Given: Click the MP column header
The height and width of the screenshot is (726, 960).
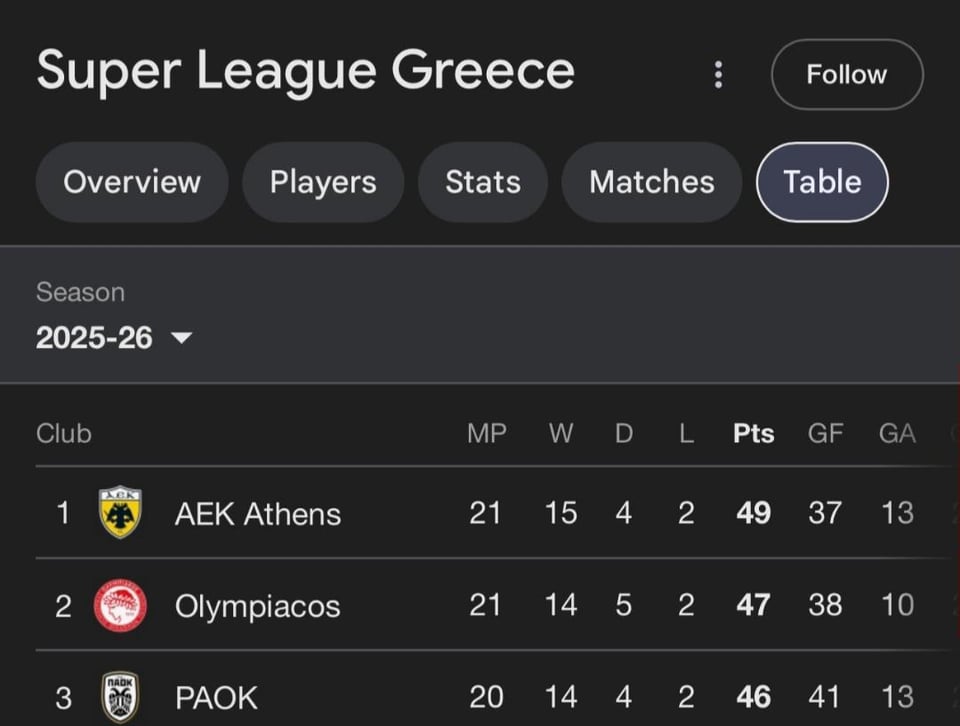Looking at the screenshot, I should pyautogui.click(x=486, y=434).
